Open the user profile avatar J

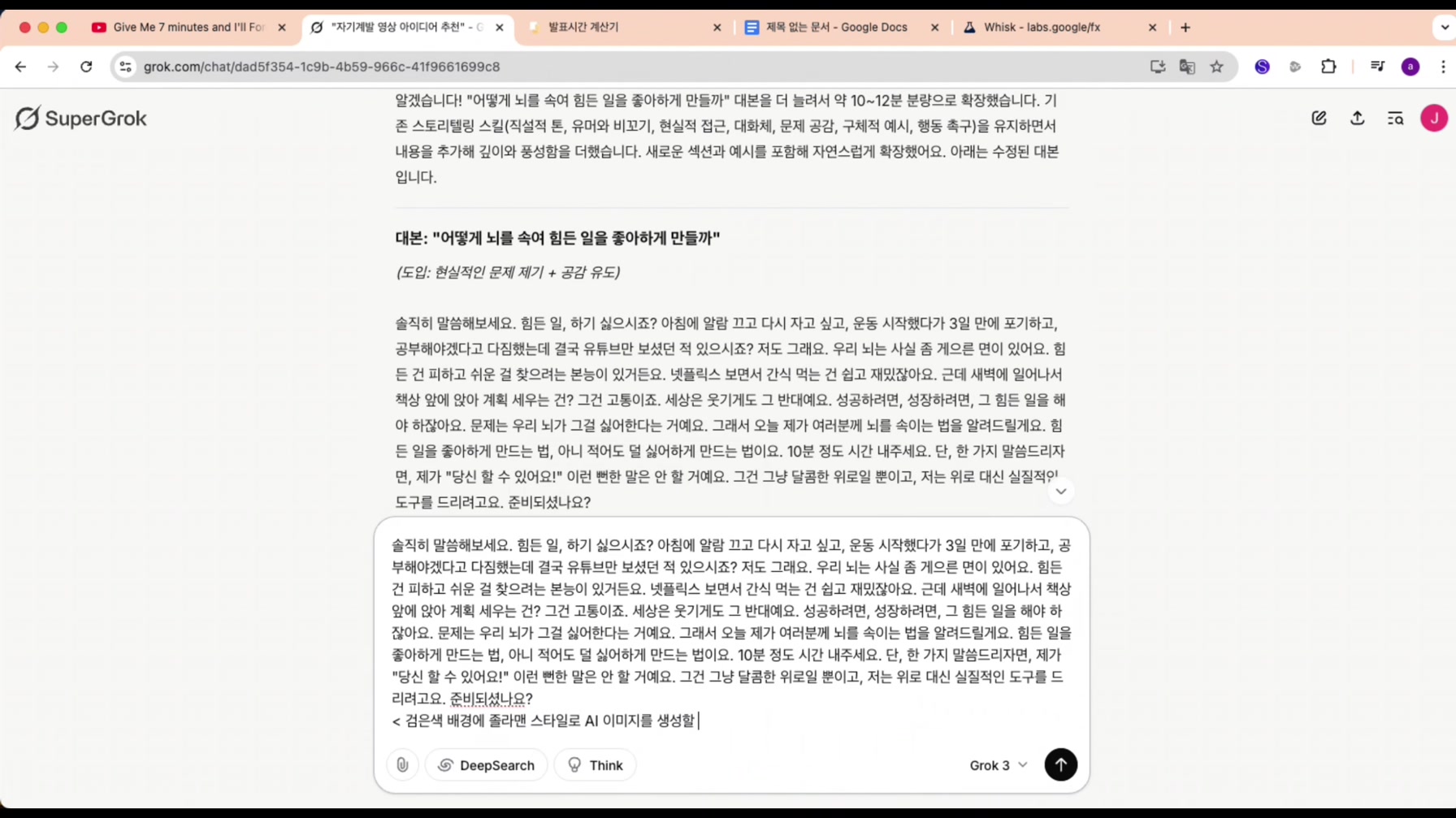pos(1433,119)
